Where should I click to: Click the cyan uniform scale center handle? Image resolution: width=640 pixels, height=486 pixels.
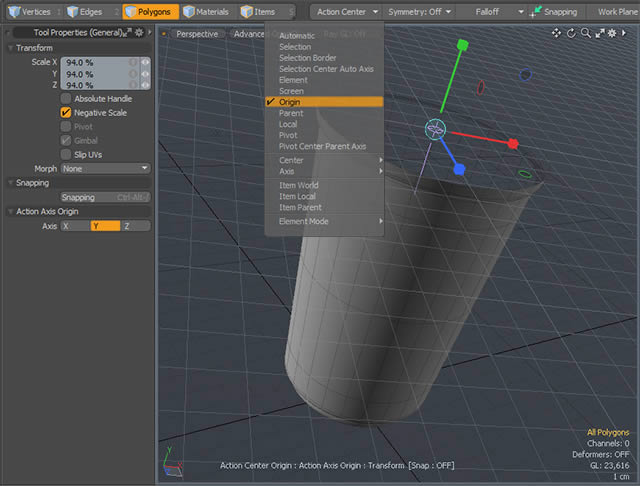(435, 130)
